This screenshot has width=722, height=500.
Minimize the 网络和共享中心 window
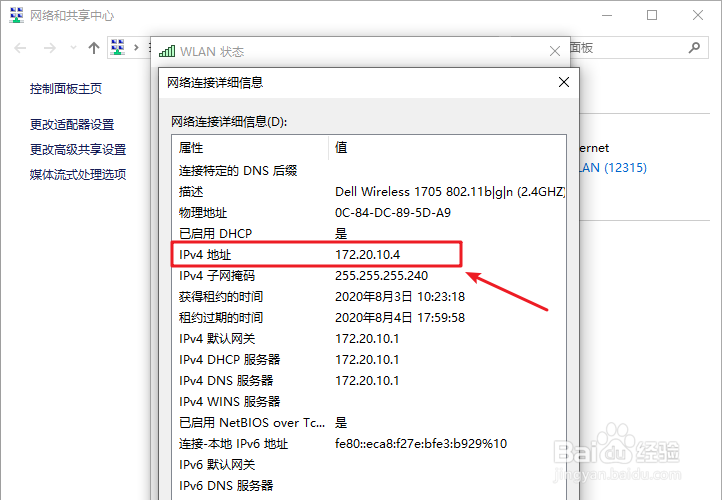(607, 15)
